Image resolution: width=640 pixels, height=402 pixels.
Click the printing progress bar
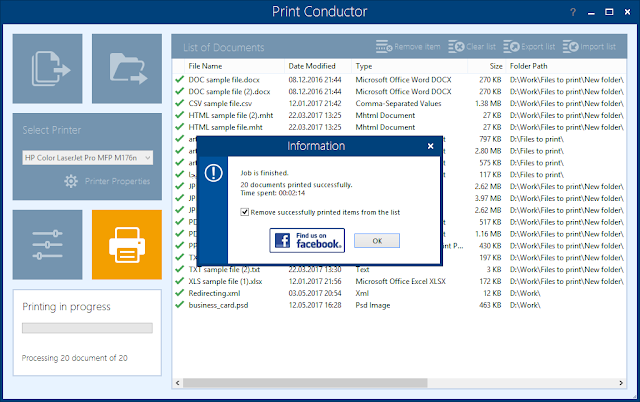tap(87, 328)
